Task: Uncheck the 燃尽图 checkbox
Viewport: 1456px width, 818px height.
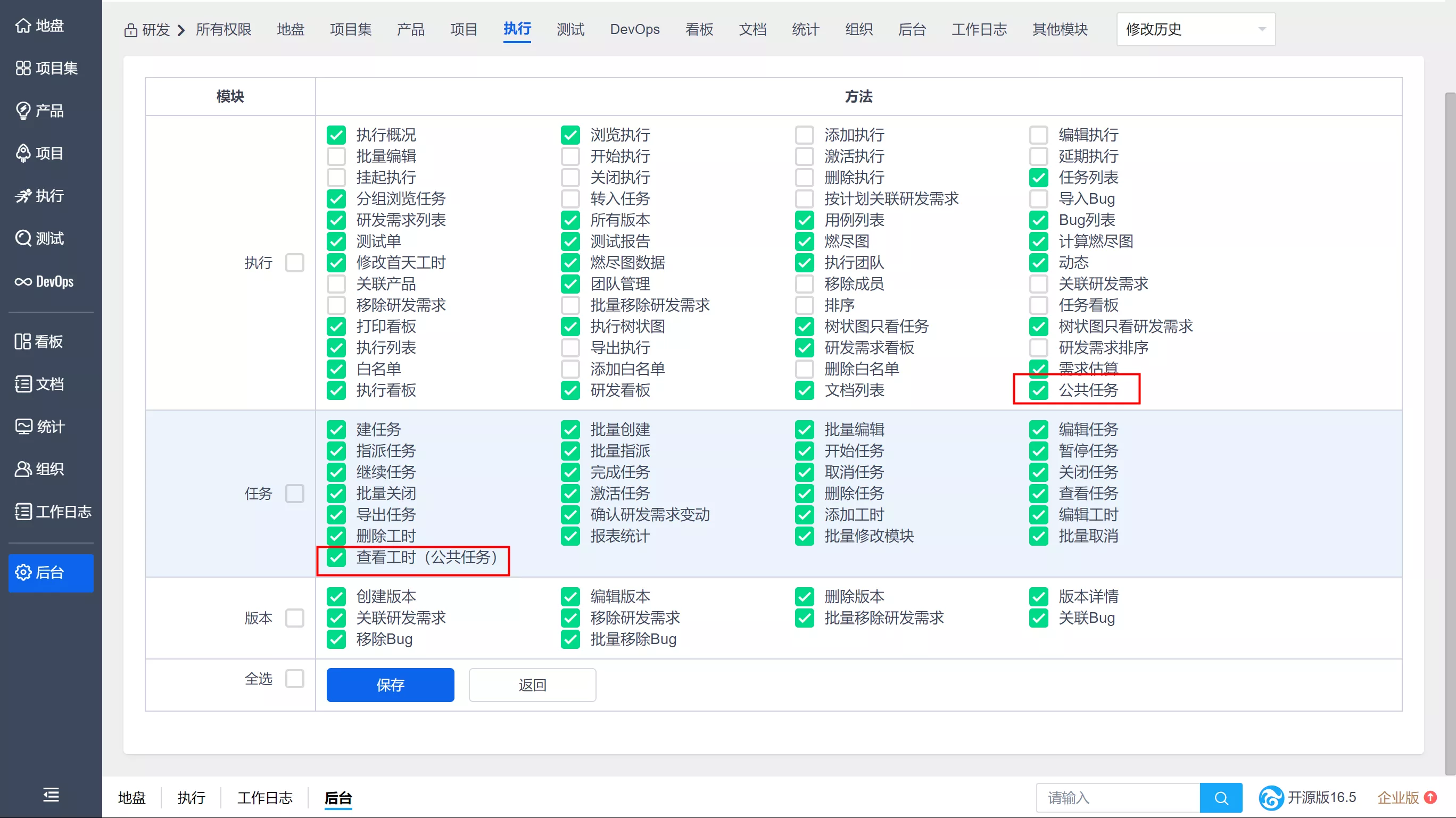Action: point(804,242)
